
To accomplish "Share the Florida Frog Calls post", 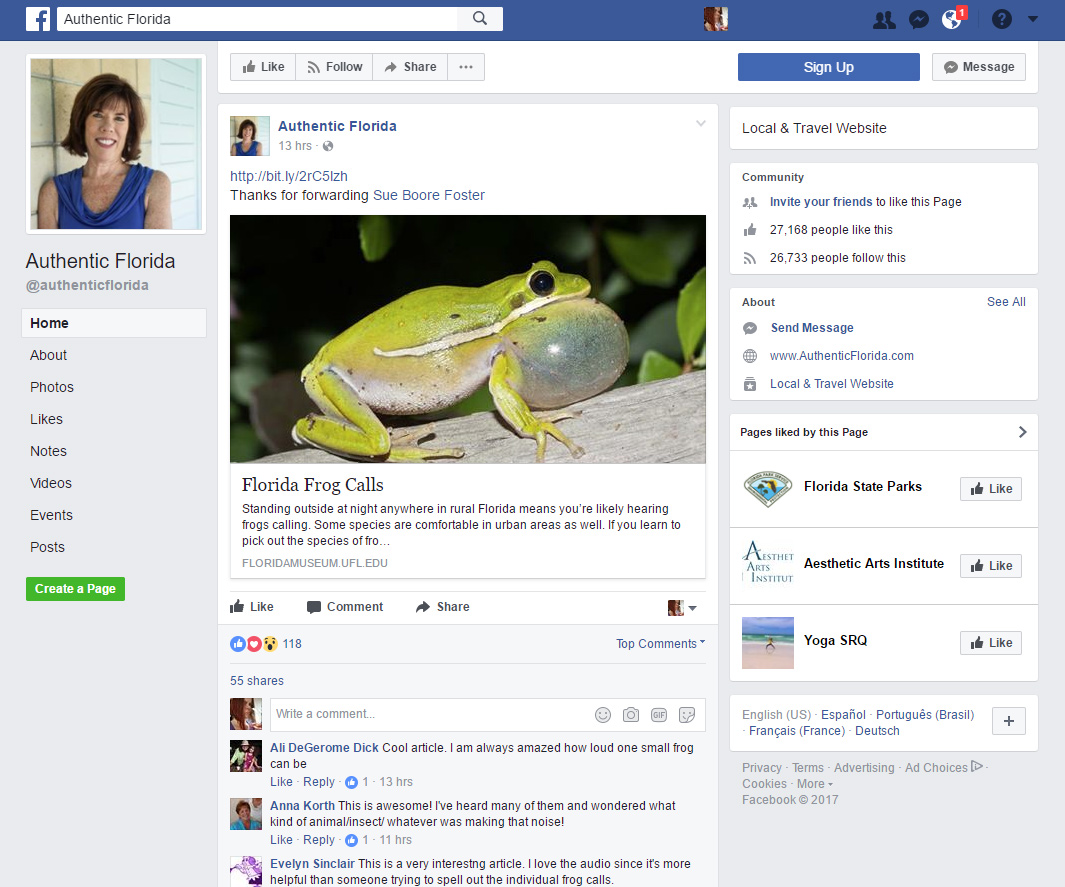I will (x=443, y=607).
